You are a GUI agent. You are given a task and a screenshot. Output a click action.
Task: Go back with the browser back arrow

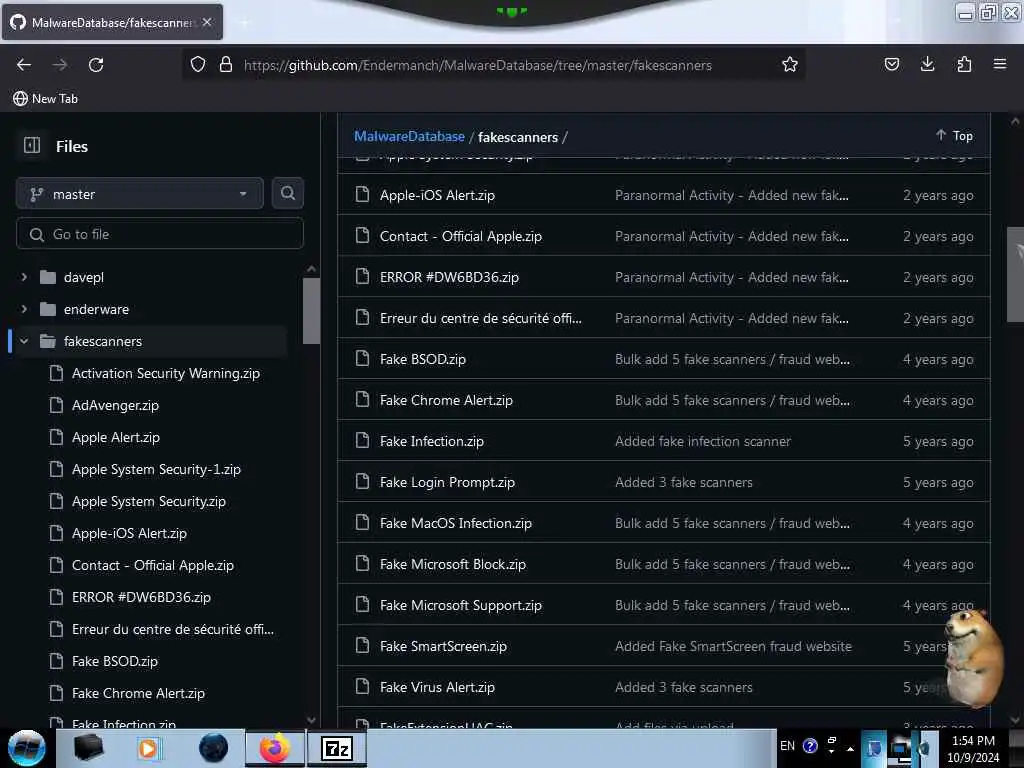(x=24, y=65)
